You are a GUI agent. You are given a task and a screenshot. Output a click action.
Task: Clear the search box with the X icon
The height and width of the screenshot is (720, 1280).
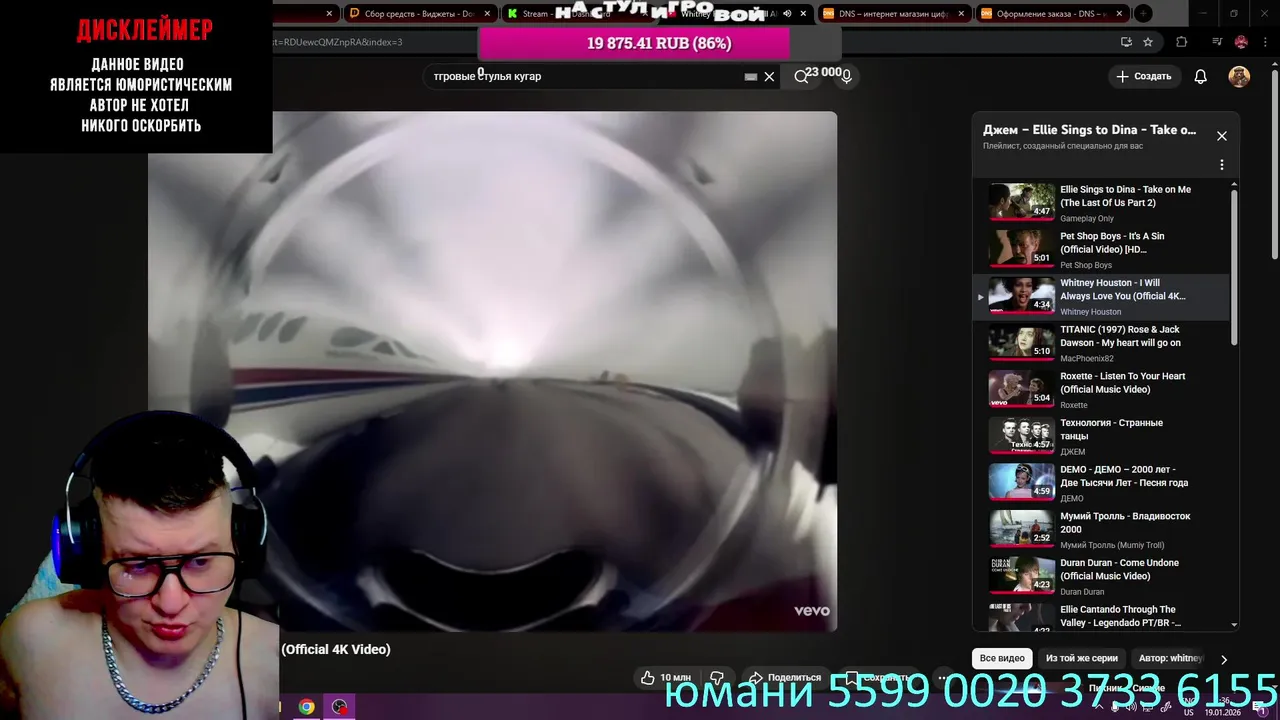(x=769, y=76)
